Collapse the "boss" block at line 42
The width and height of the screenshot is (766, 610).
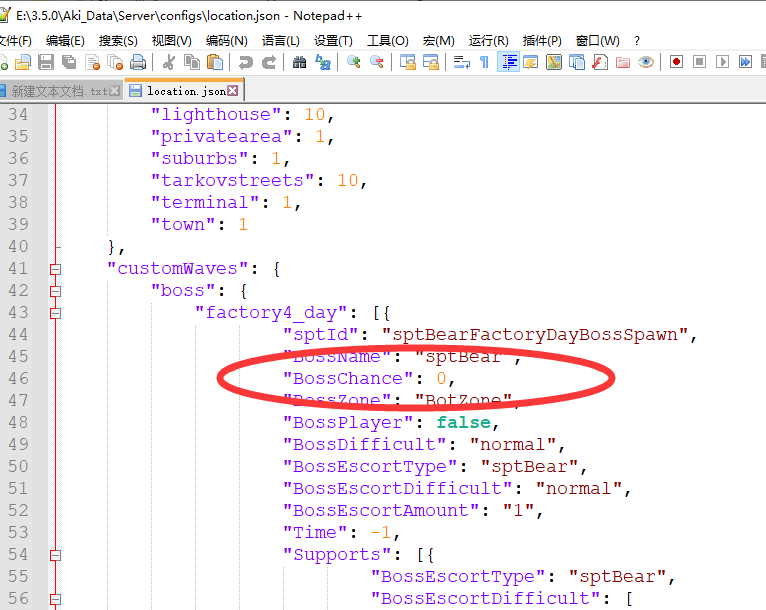click(x=56, y=291)
